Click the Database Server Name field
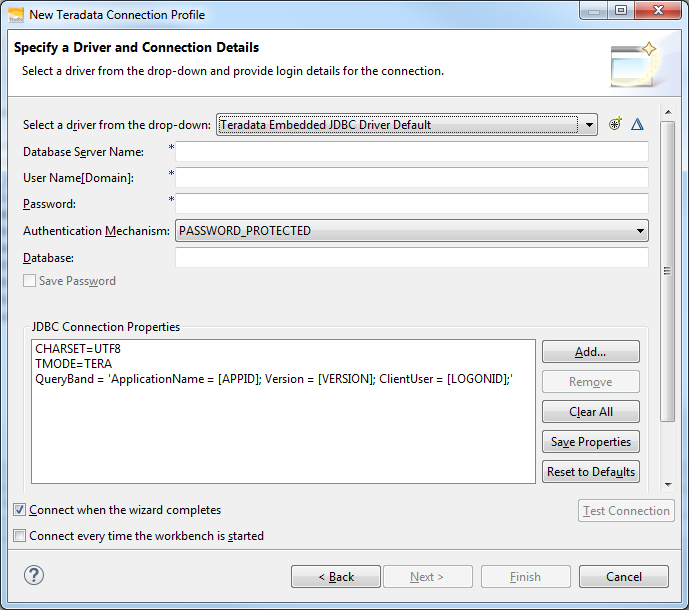Image resolution: width=689 pixels, height=610 pixels. [x=411, y=152]
